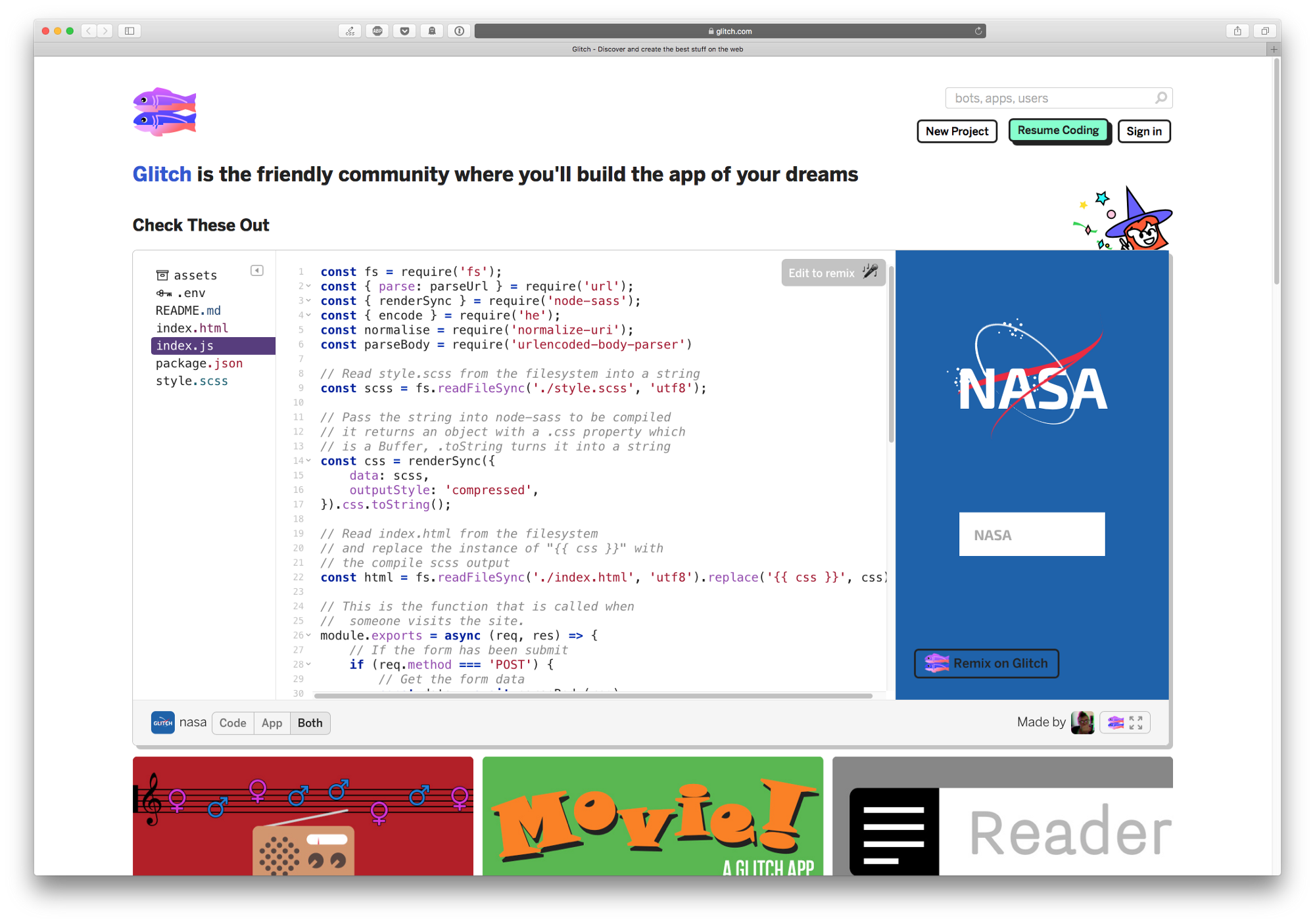Click the Edit to remix button
This screenshot has height=924, width=1315.
click(x=833, y=273)
